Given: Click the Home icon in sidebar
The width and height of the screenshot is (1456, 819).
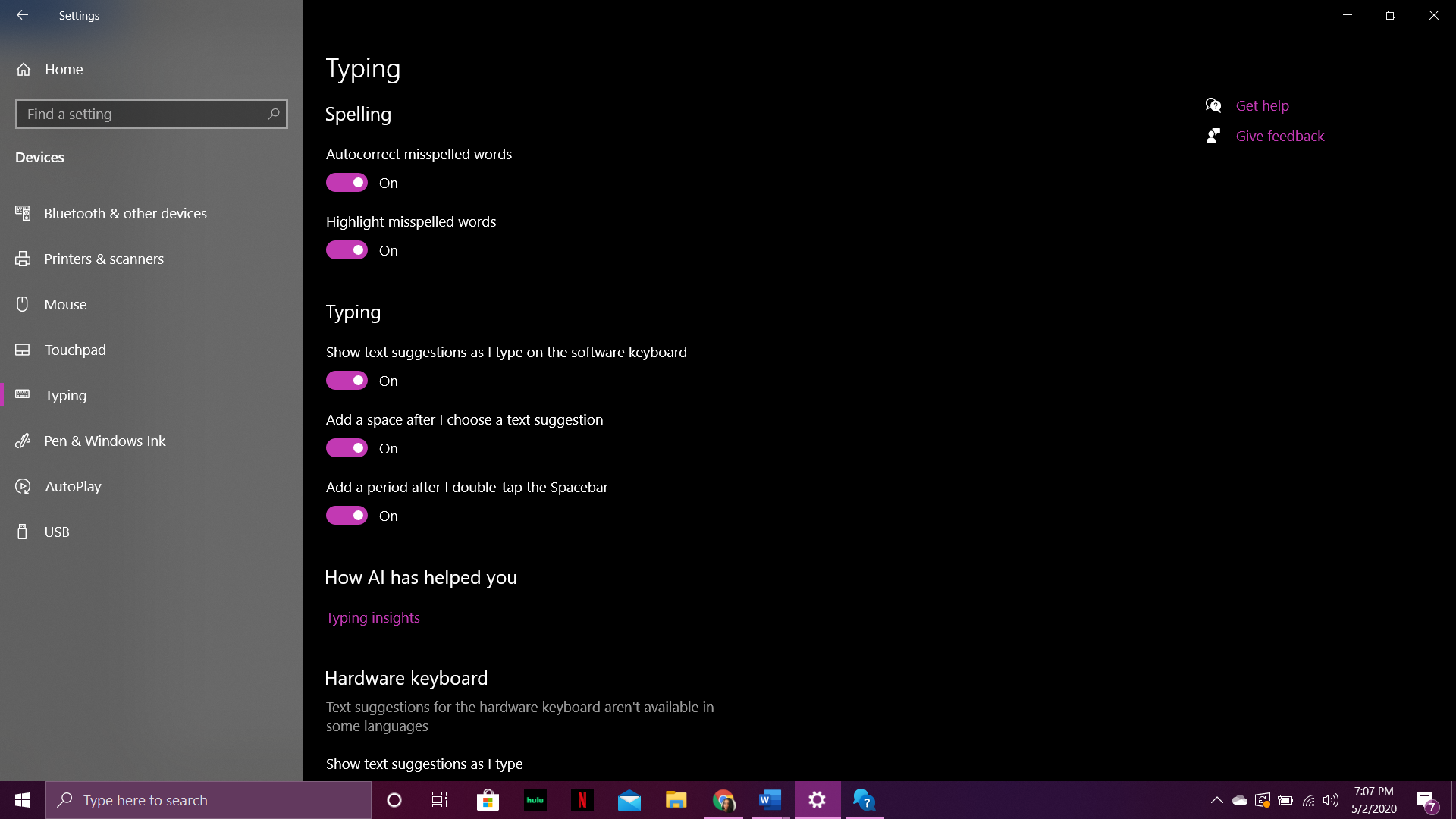Looking at the screenshot, I should (24, 69).
